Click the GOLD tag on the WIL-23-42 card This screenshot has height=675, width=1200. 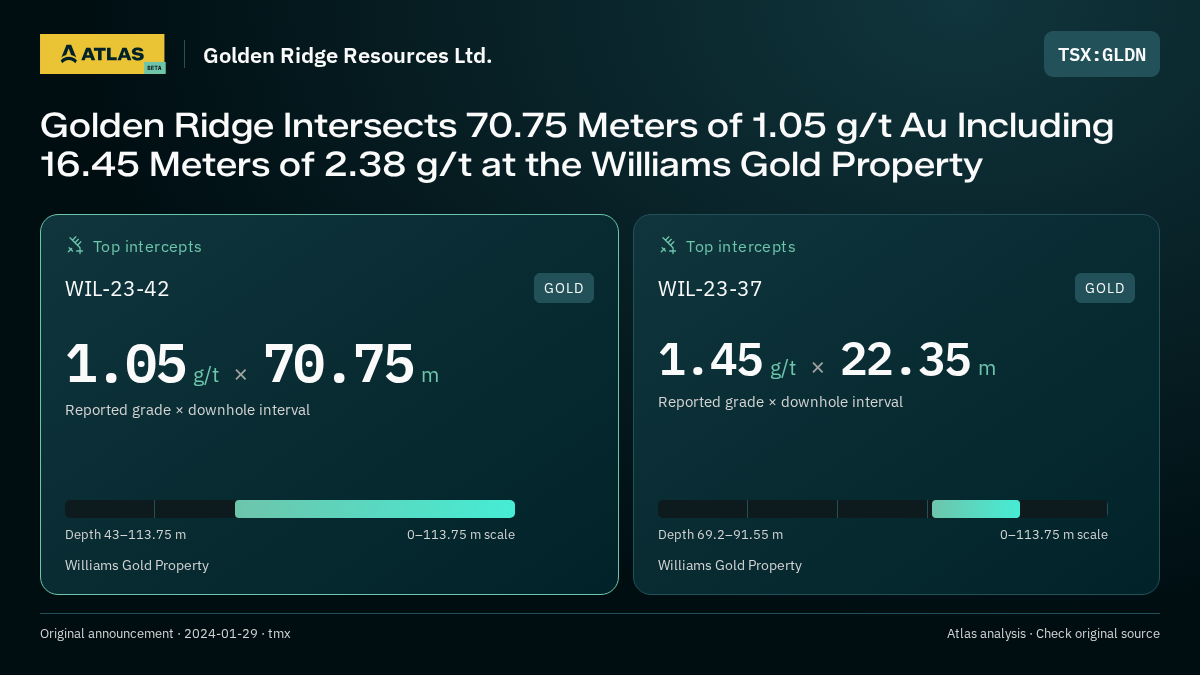pos(564,288)
